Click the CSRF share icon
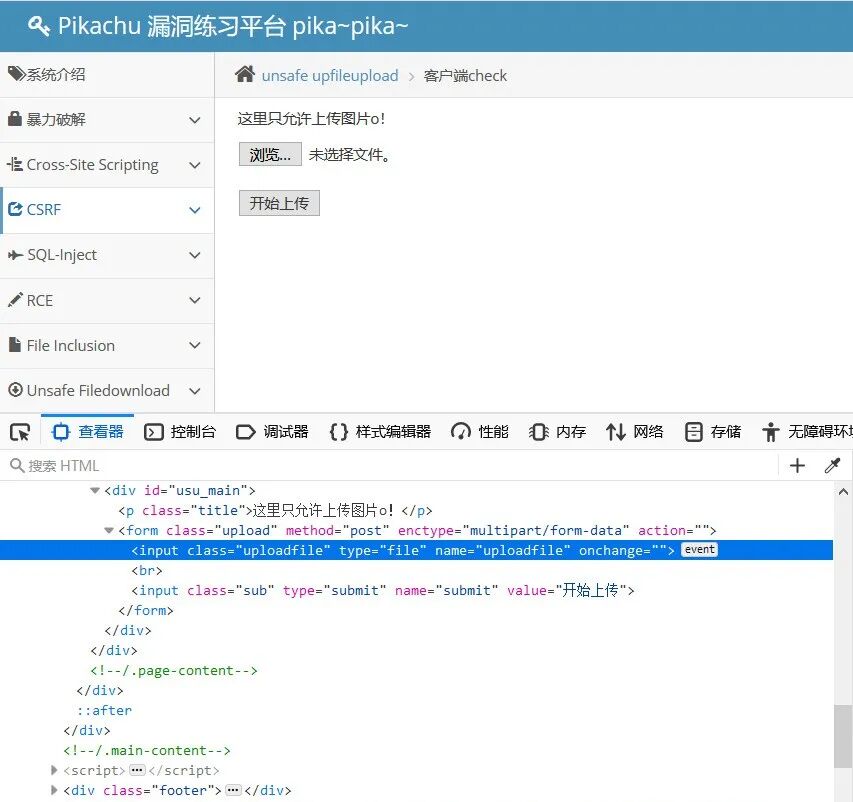Screen dimensions: 853x802 tap(15, 209)
